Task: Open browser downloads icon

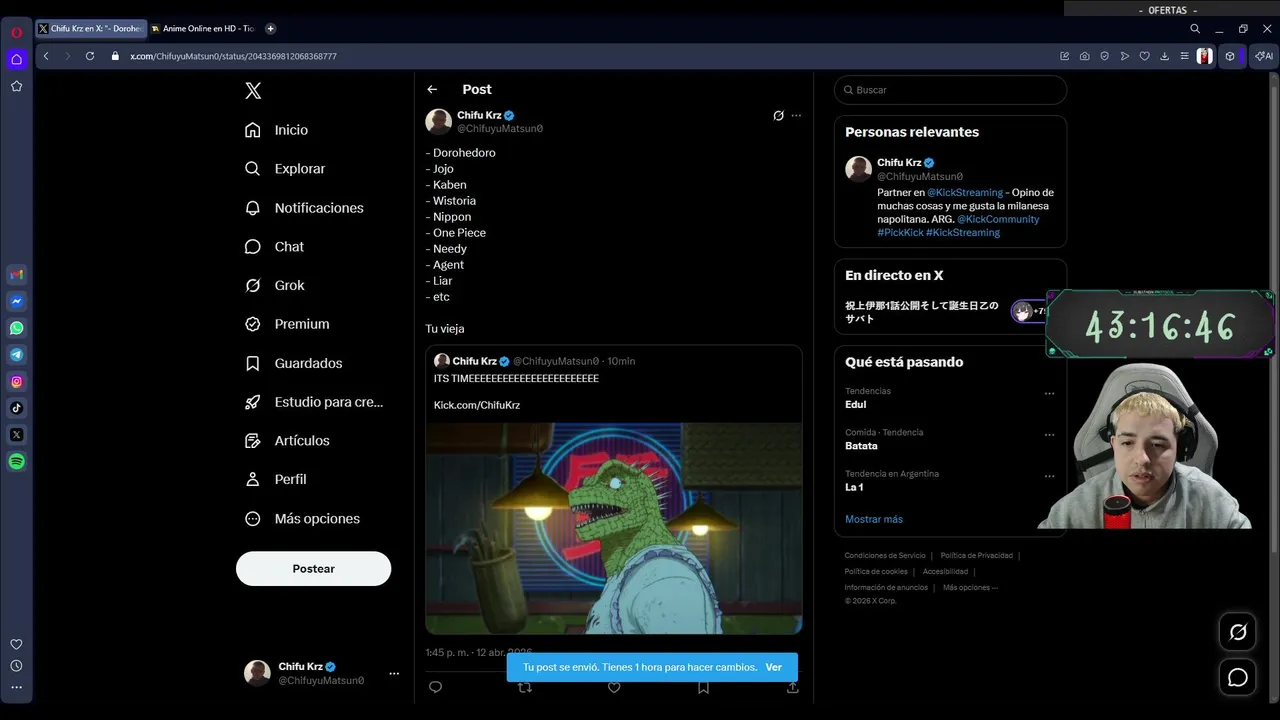Action: point(1164,56)
